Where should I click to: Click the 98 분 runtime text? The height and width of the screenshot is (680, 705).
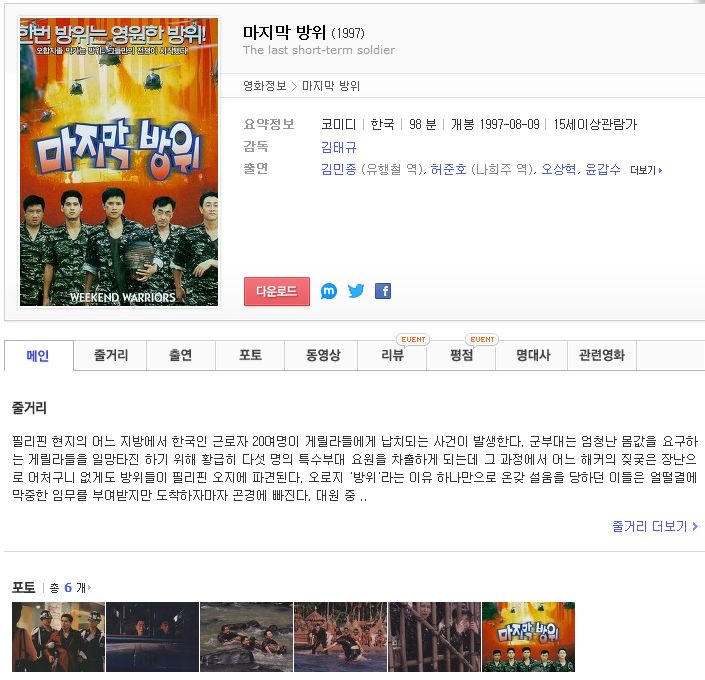(x=423, y=124)
